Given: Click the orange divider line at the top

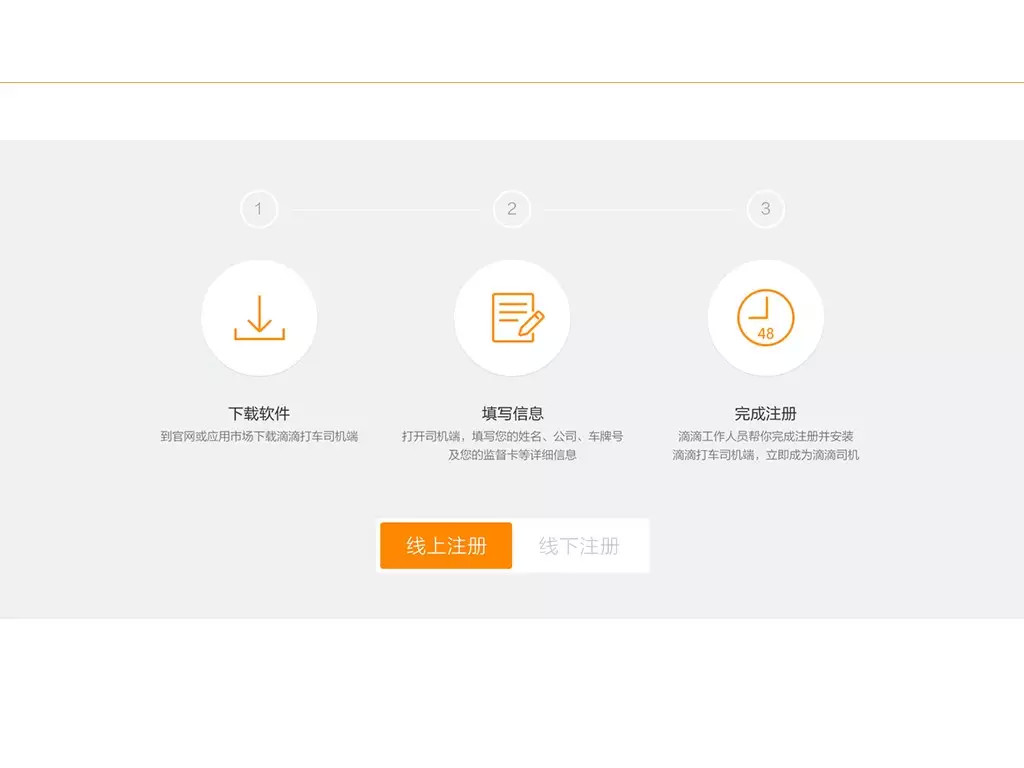Looking at the screenshot, I should [x=512, y=82].
